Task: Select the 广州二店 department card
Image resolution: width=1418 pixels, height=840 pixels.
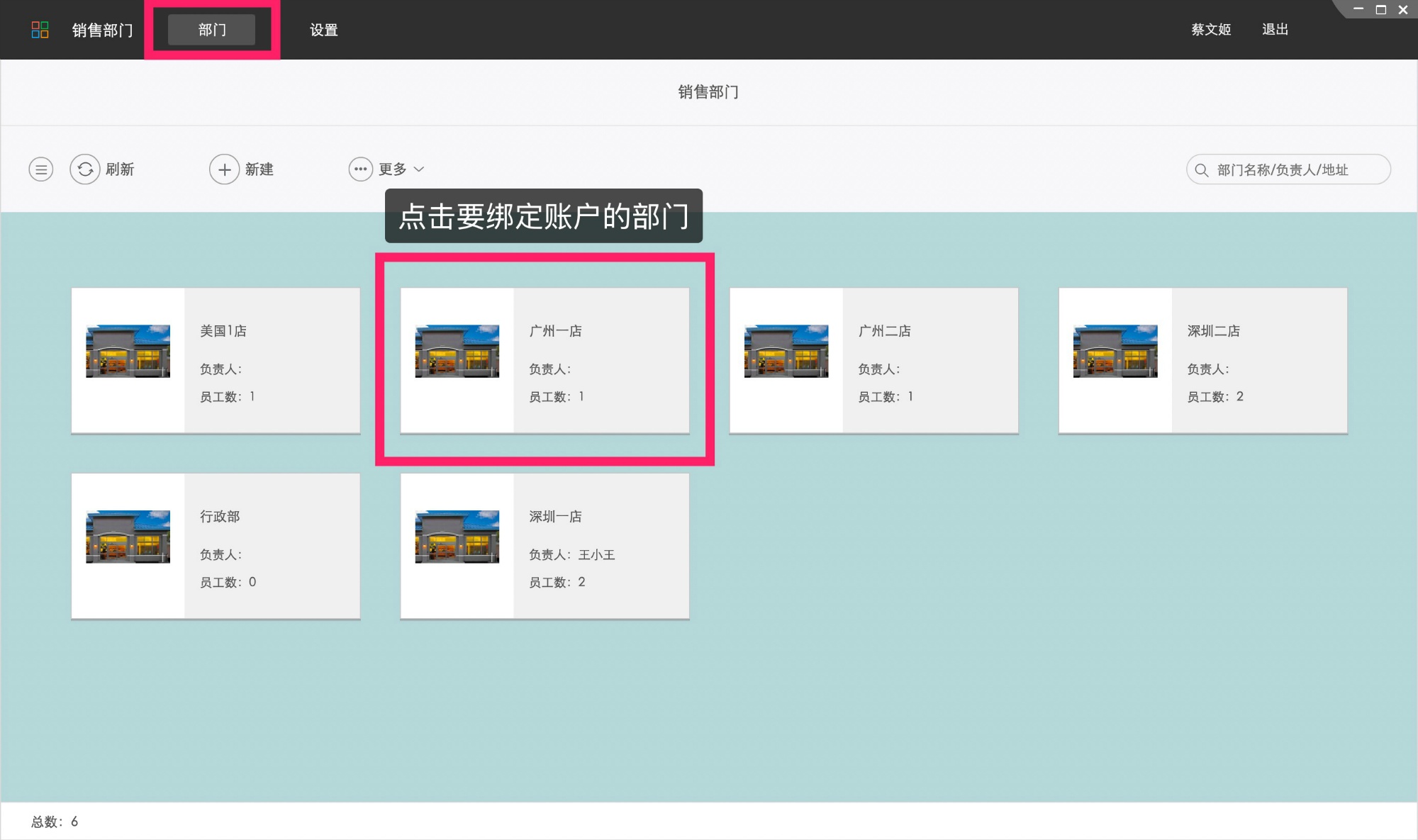Action: pos(873,360)
